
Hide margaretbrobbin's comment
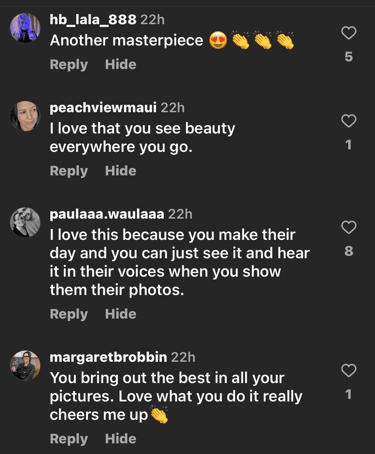[x=121, y=439]
